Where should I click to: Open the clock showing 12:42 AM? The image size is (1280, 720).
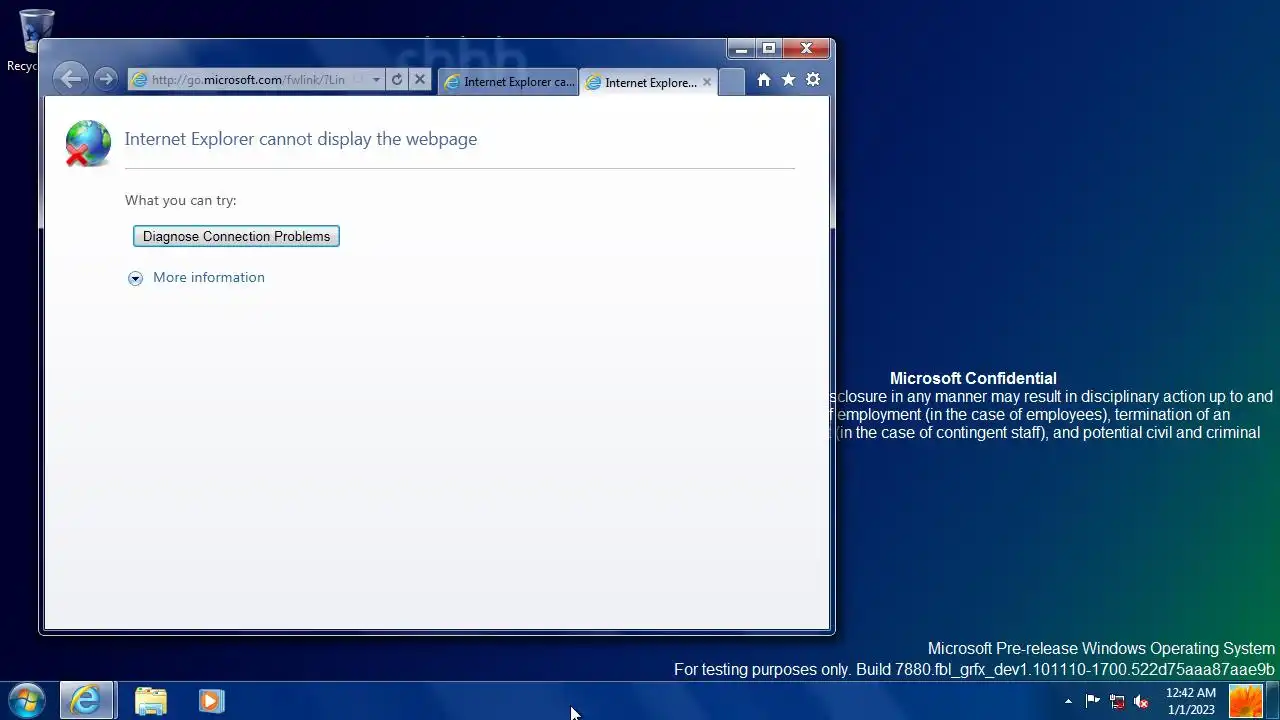(x=1191, y=701)
